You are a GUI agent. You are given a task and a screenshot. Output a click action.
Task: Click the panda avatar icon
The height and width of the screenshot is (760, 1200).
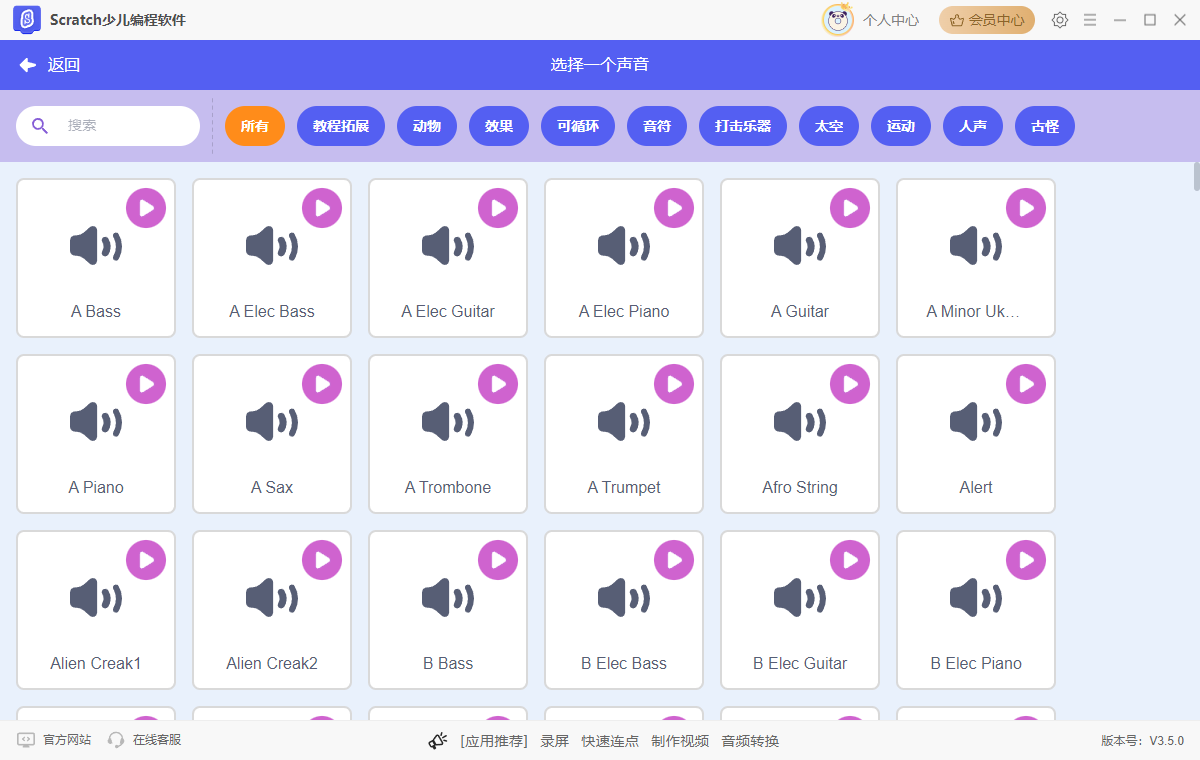pos(837,20)
